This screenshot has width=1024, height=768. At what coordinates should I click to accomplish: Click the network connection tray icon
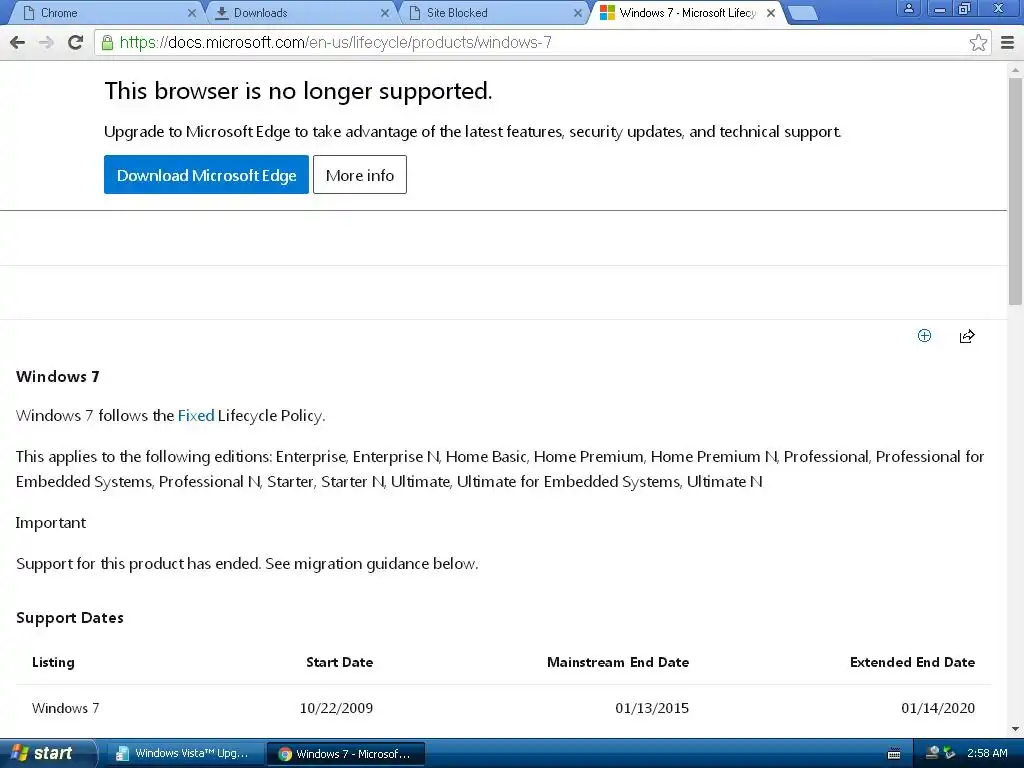point(933,753)
